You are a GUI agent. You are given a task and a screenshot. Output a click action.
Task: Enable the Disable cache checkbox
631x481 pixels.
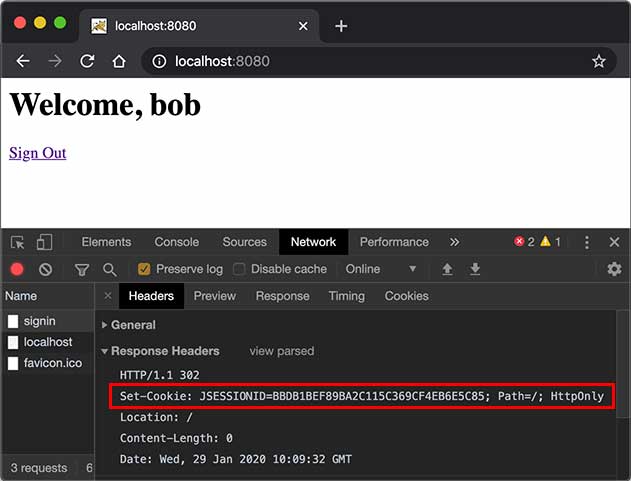point(239,269)
